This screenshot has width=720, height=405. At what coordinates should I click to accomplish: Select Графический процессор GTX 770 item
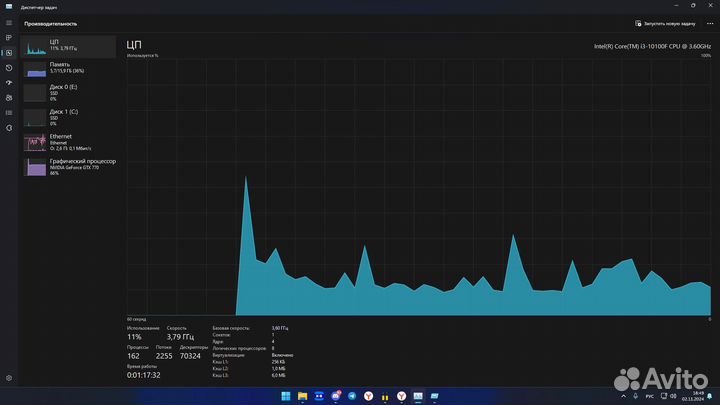click(x=68, y=166)
